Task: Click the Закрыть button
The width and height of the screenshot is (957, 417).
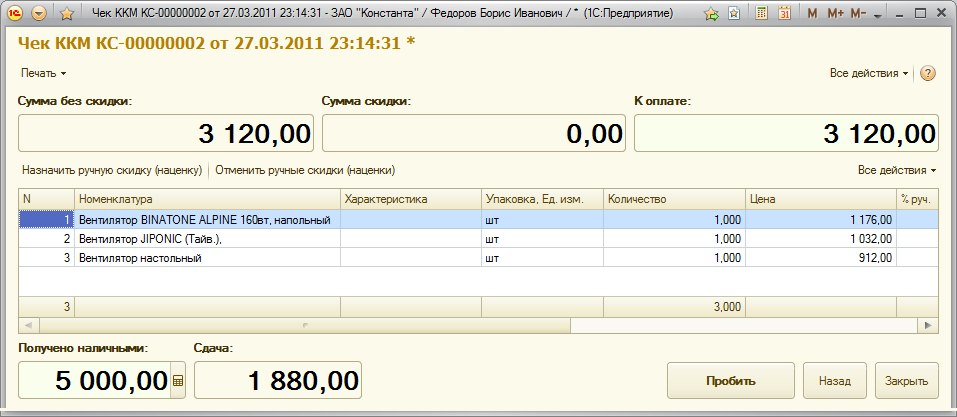Action: (x=907, y=380)
